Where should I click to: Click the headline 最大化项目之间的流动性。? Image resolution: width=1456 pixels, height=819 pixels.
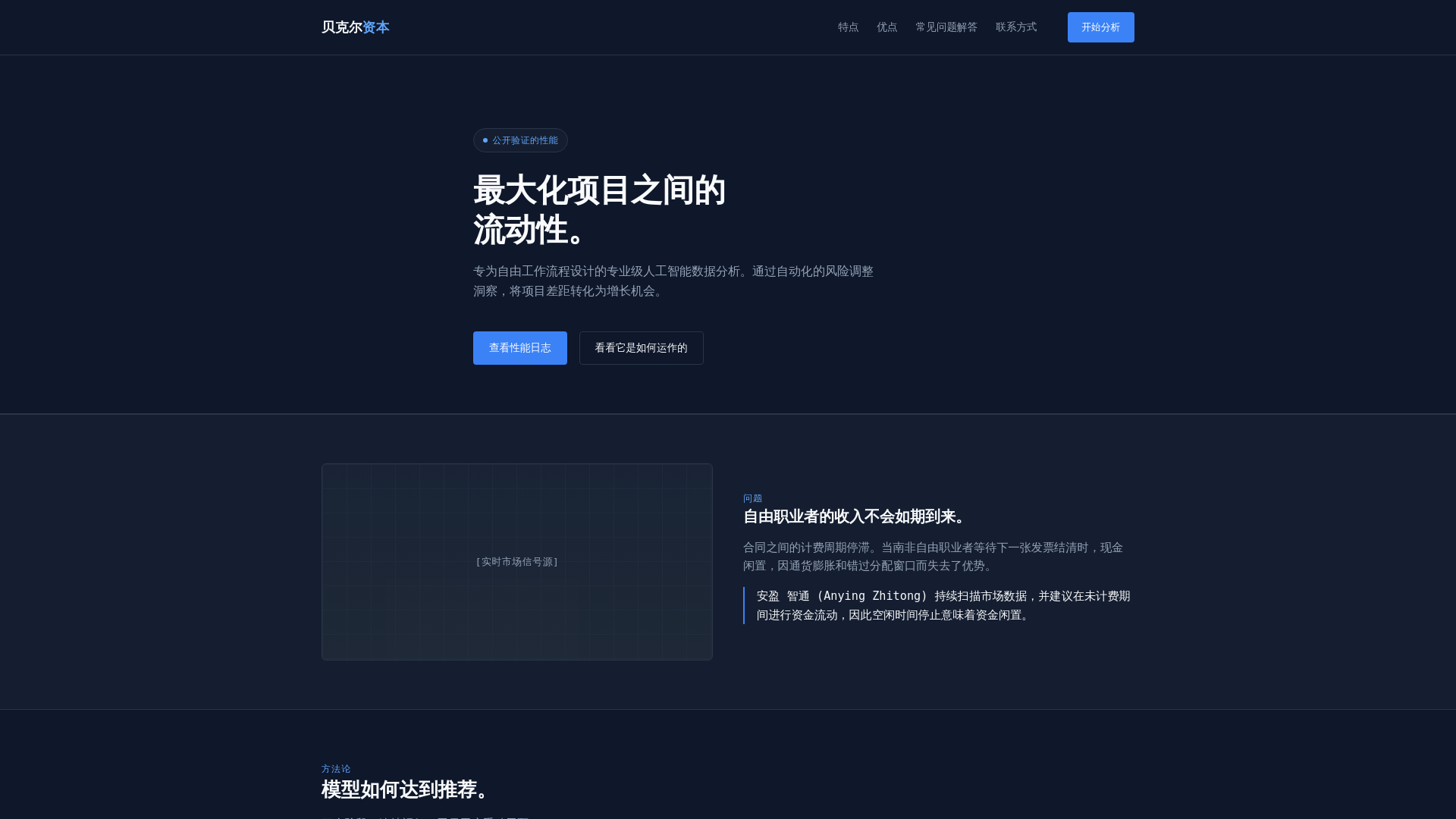point(599,210)
